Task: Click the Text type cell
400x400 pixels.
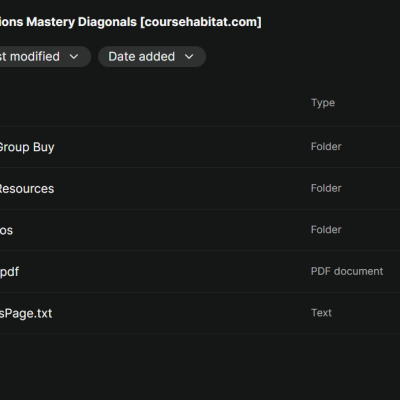Action: pyautogui.click(x=321, y=313)
